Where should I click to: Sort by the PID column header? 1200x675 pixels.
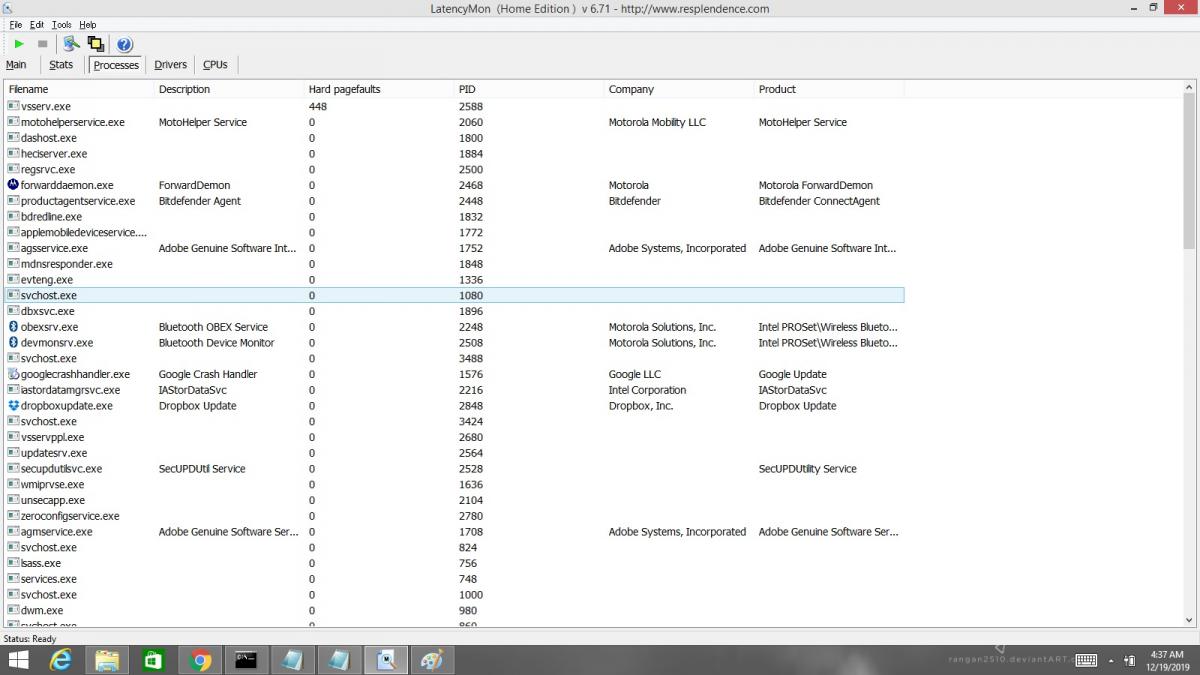point(529,89)
